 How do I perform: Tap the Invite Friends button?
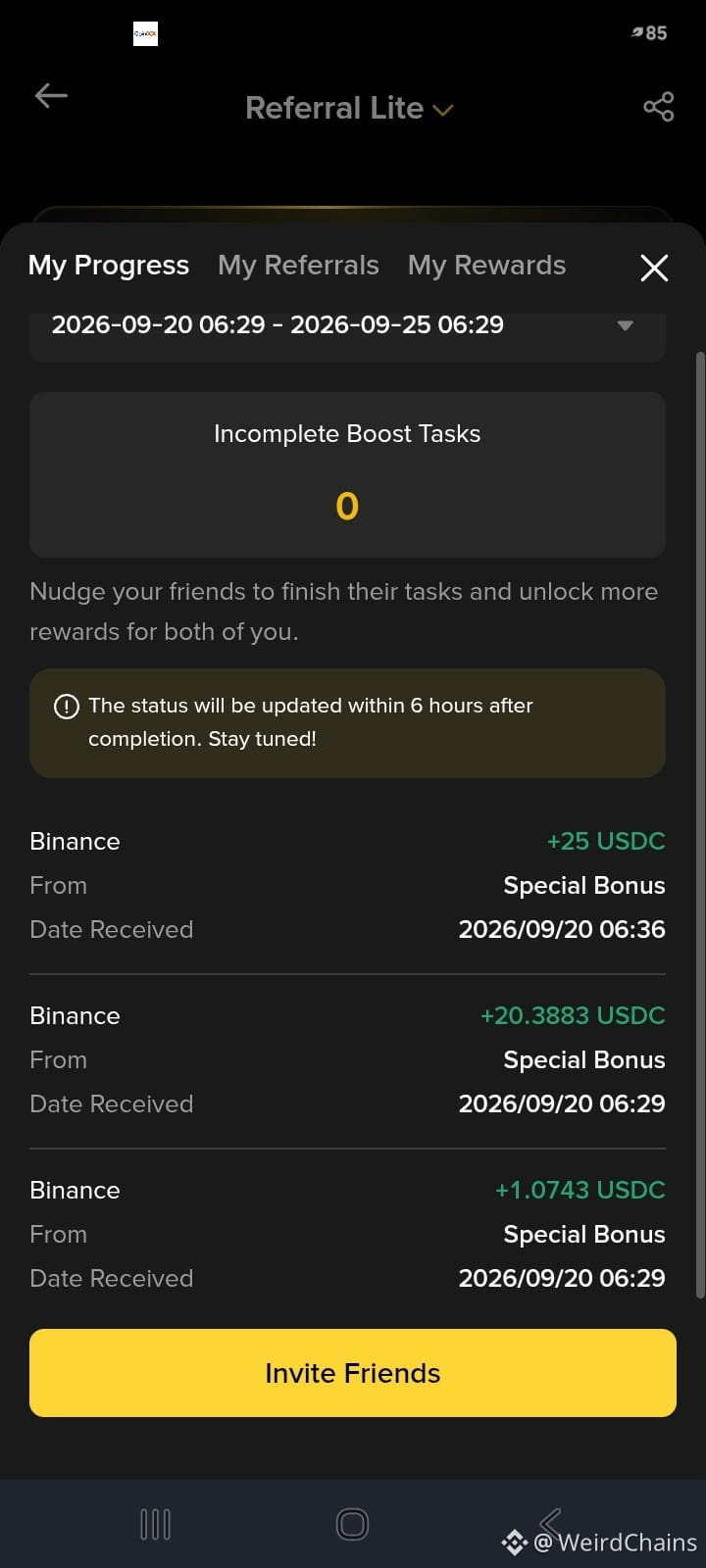click(x=353, y=1373)
